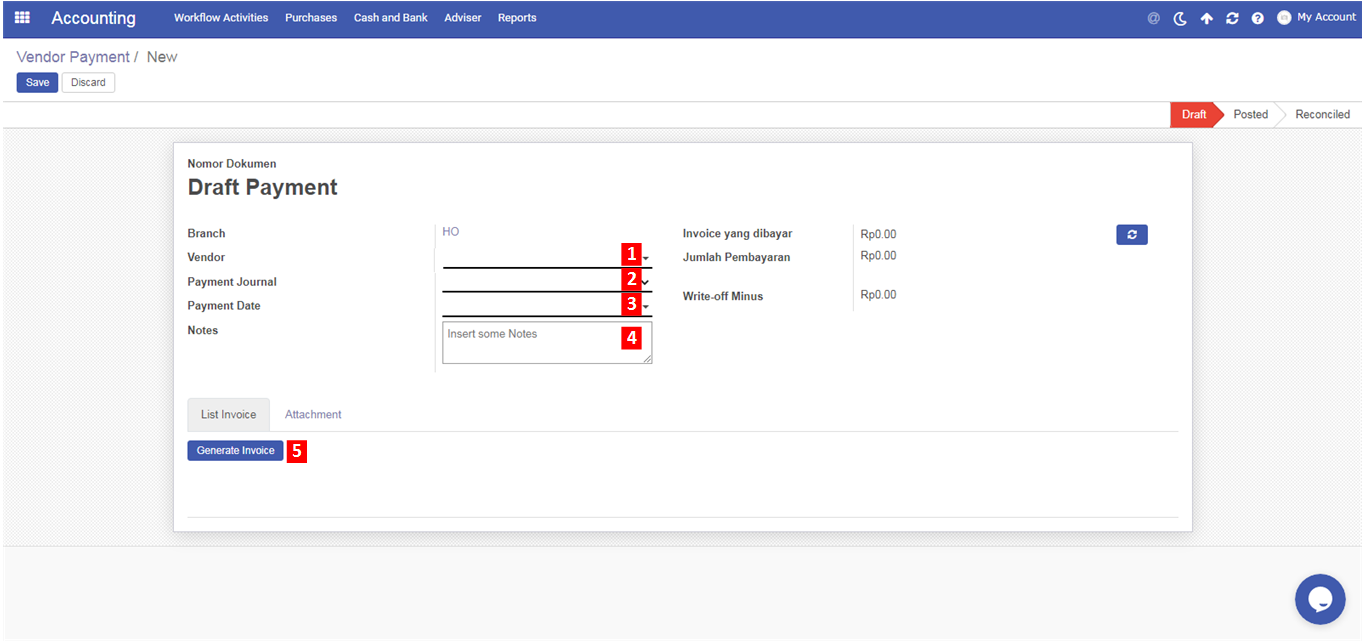Click the up arrow icon in top bar

(1206, 18)
